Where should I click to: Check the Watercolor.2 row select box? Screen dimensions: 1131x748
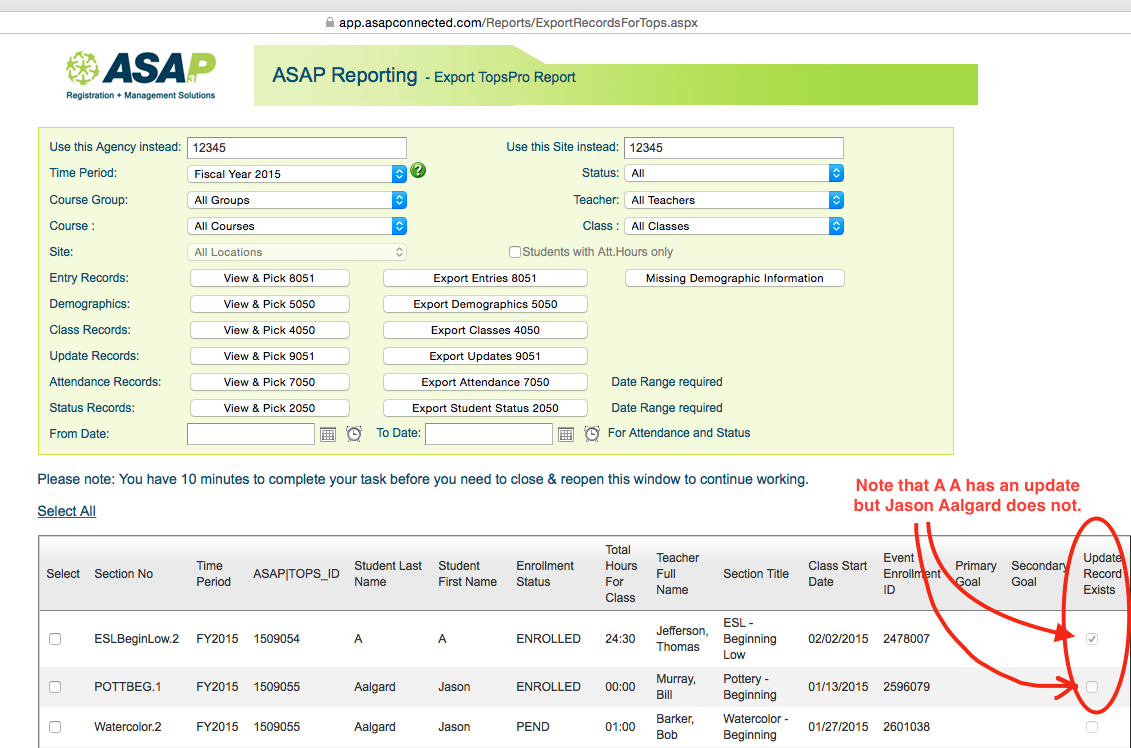[55, 727]
